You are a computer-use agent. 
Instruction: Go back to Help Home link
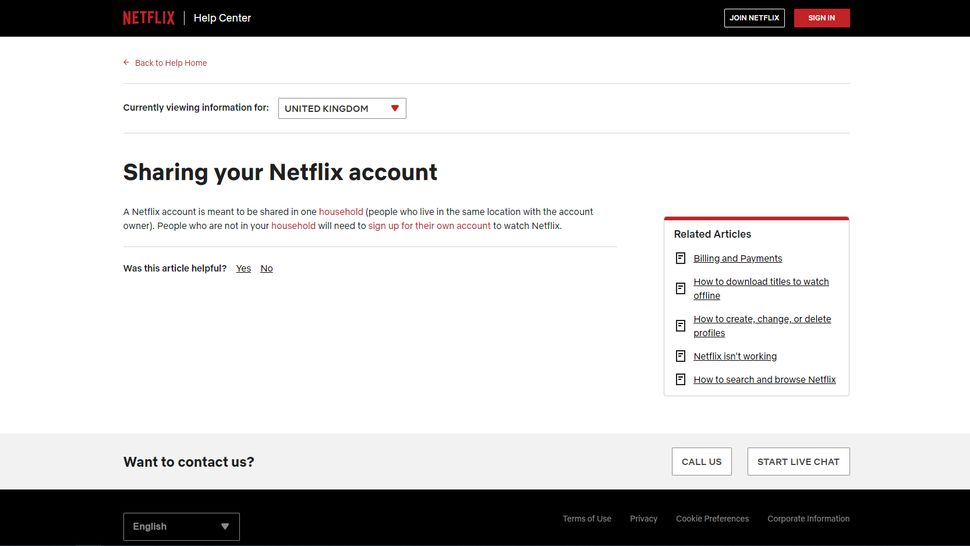pyautogui.click(x=171, y=63)
